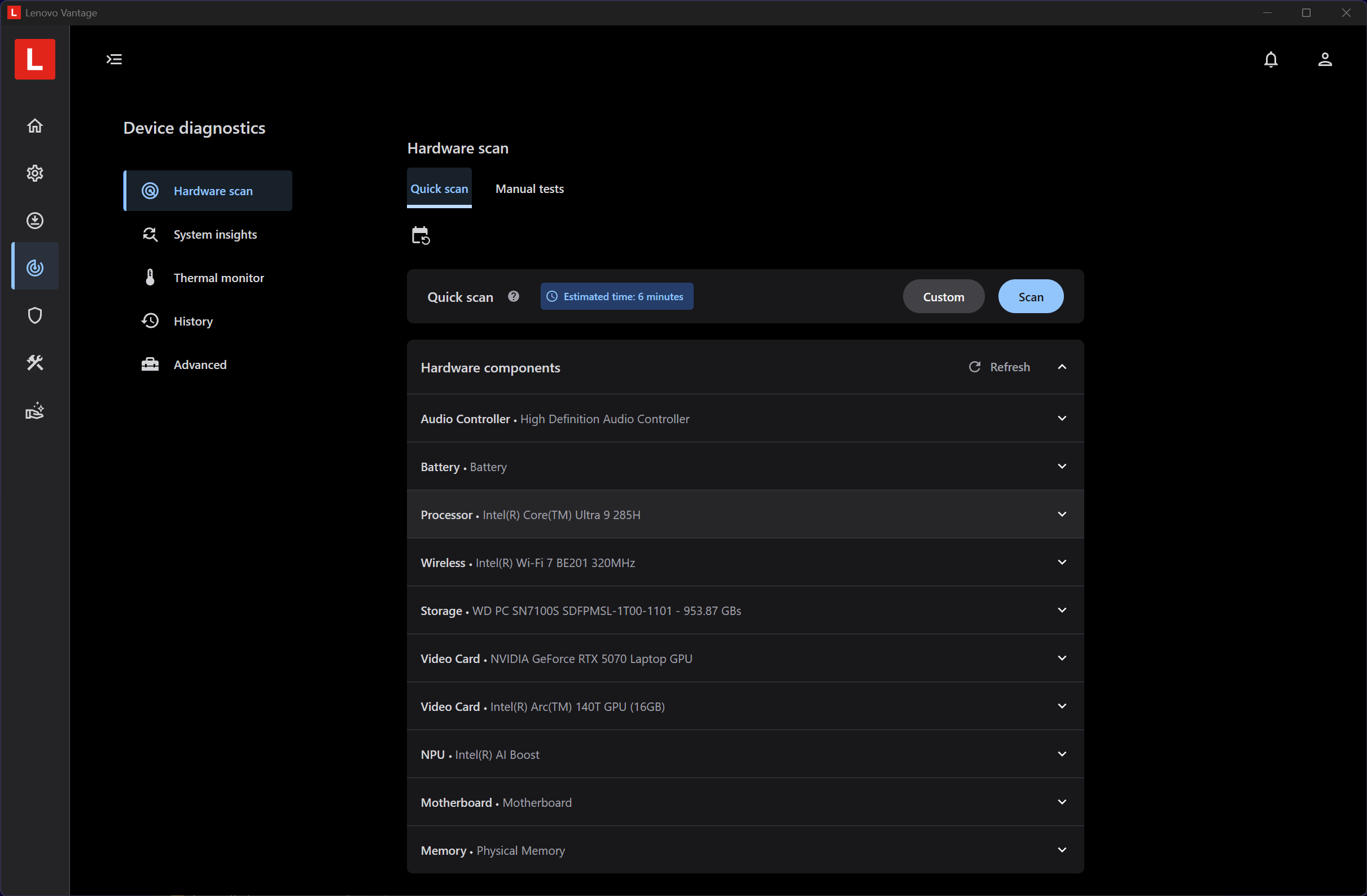
Task: Click the scheduled scan calendar icon
Action: point(420,235)
